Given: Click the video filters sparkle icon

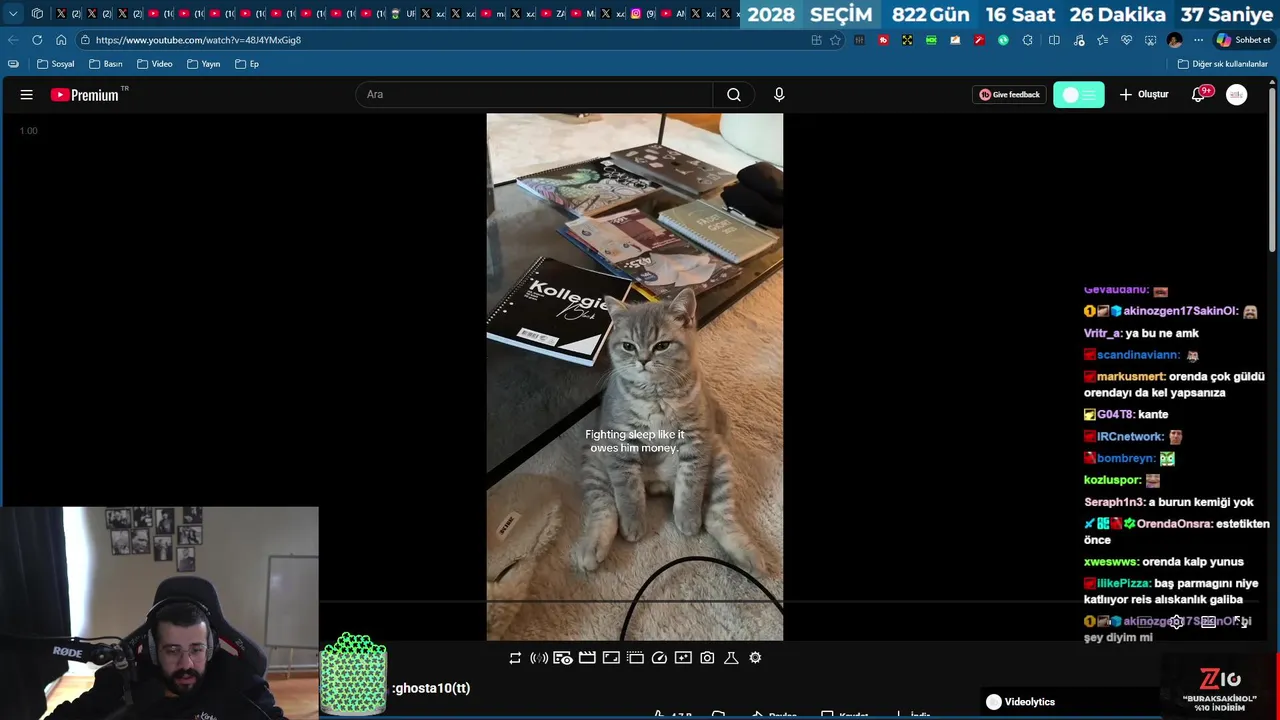Looking at the screenshot, I should pos(683,658).
